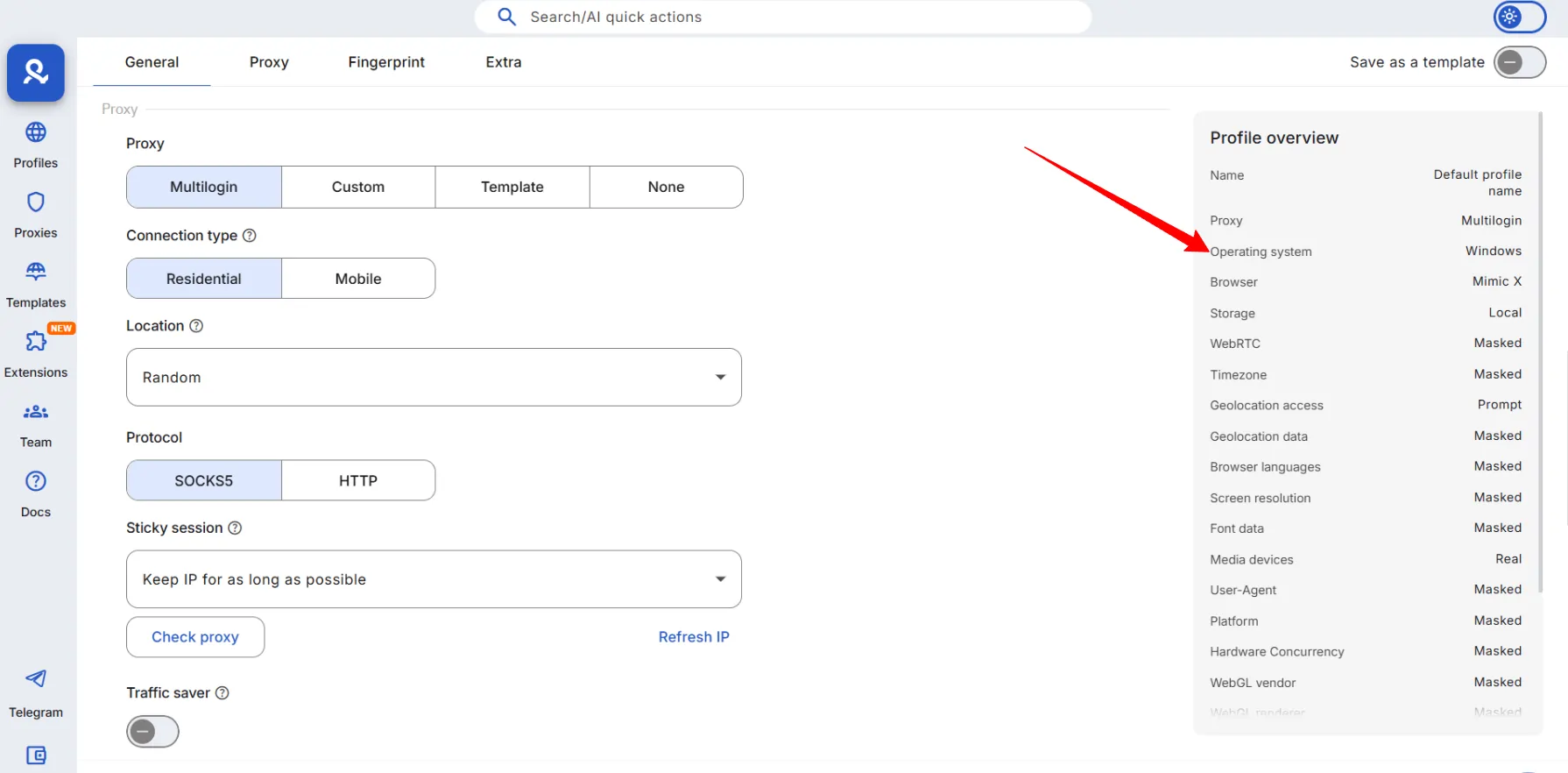
Task: Click the Check proxy button
Action: [195, 637]
